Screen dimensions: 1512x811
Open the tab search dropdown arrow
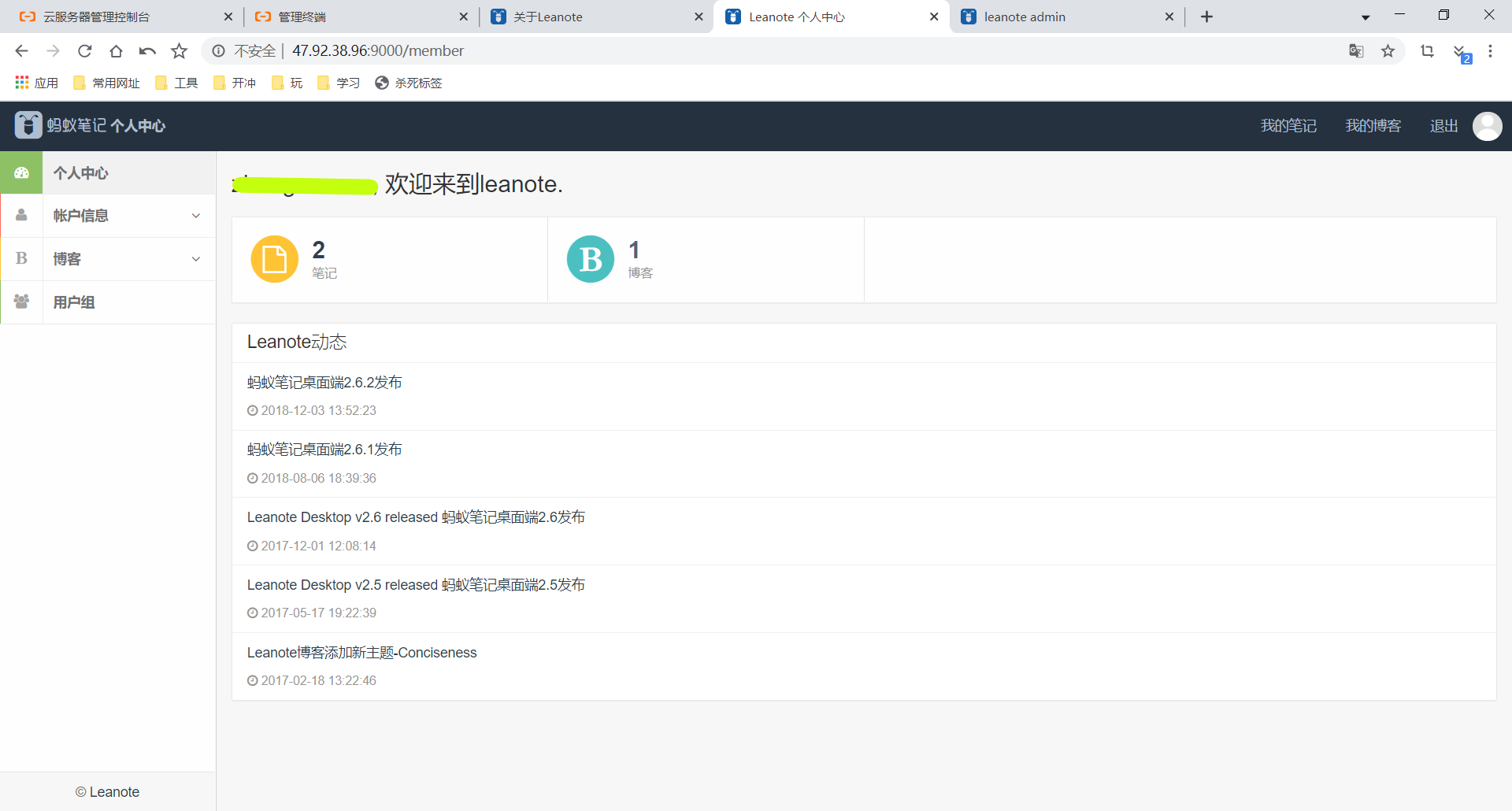point(1366,17)
